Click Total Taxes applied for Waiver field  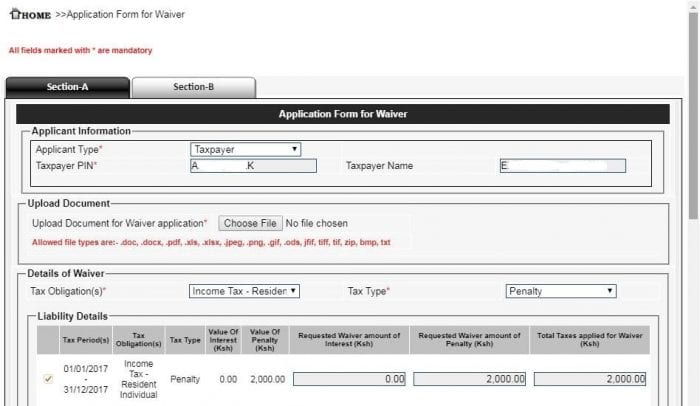click(589, 379)
